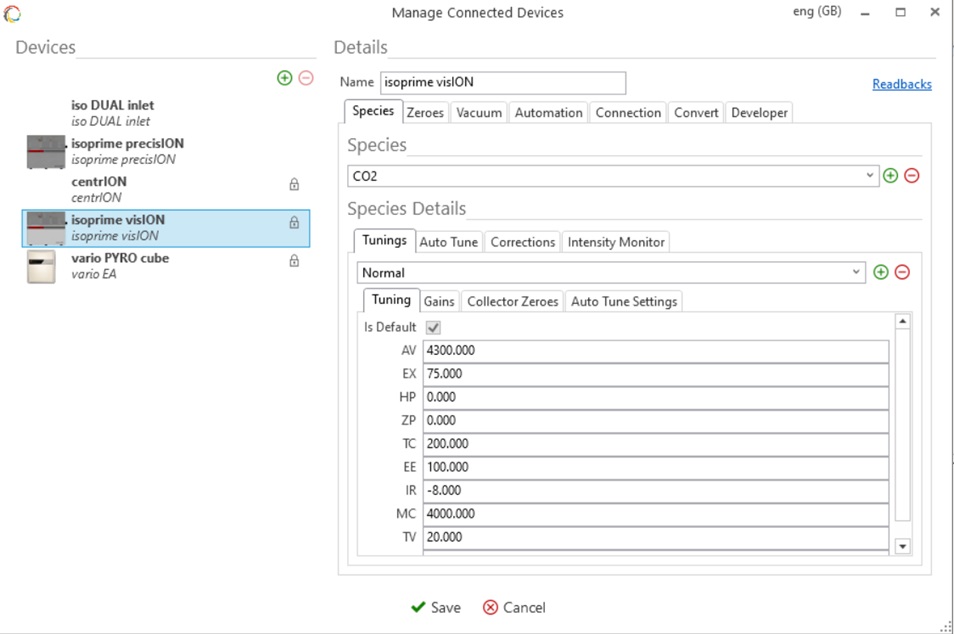Open the Collector Zeroes tab
This screenshot has width=954, height=634.
(x=512, y=301)
